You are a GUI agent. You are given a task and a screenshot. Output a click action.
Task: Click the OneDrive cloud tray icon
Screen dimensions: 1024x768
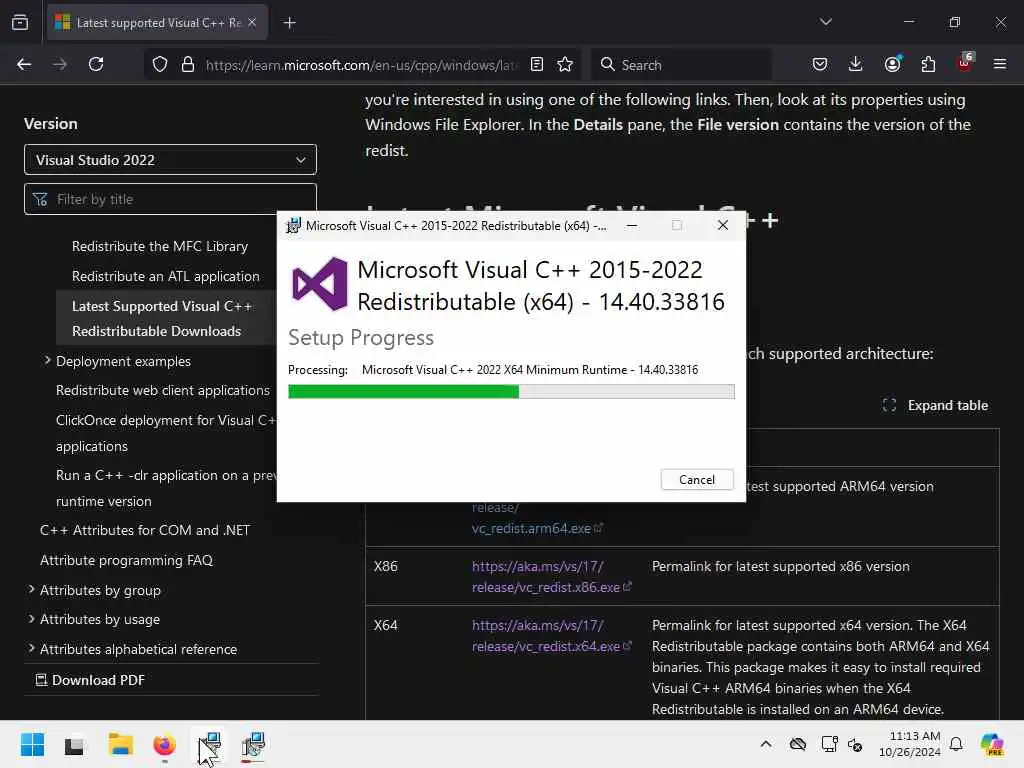coord(797,744)
